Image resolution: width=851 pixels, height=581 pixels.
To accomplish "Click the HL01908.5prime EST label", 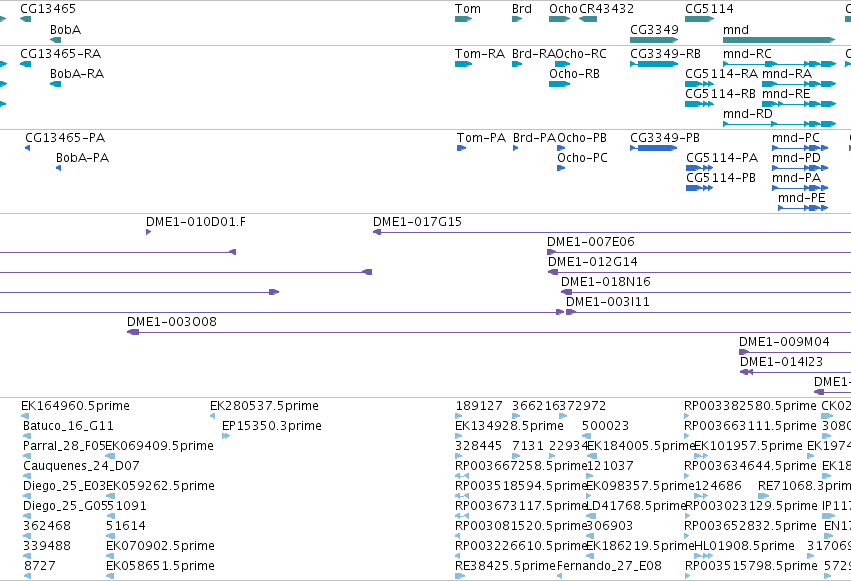I will coord(745,546).
